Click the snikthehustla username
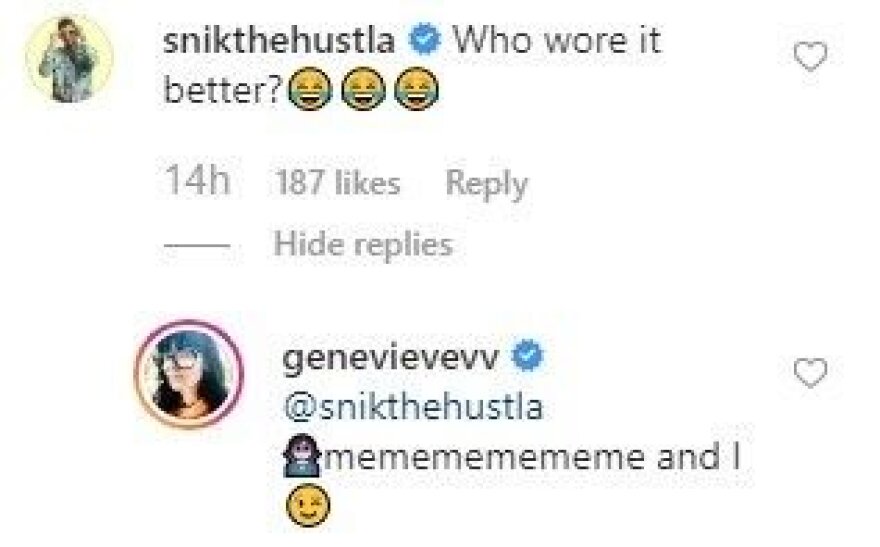The width and height of the screenshot is (880, 547). [285, 42]
